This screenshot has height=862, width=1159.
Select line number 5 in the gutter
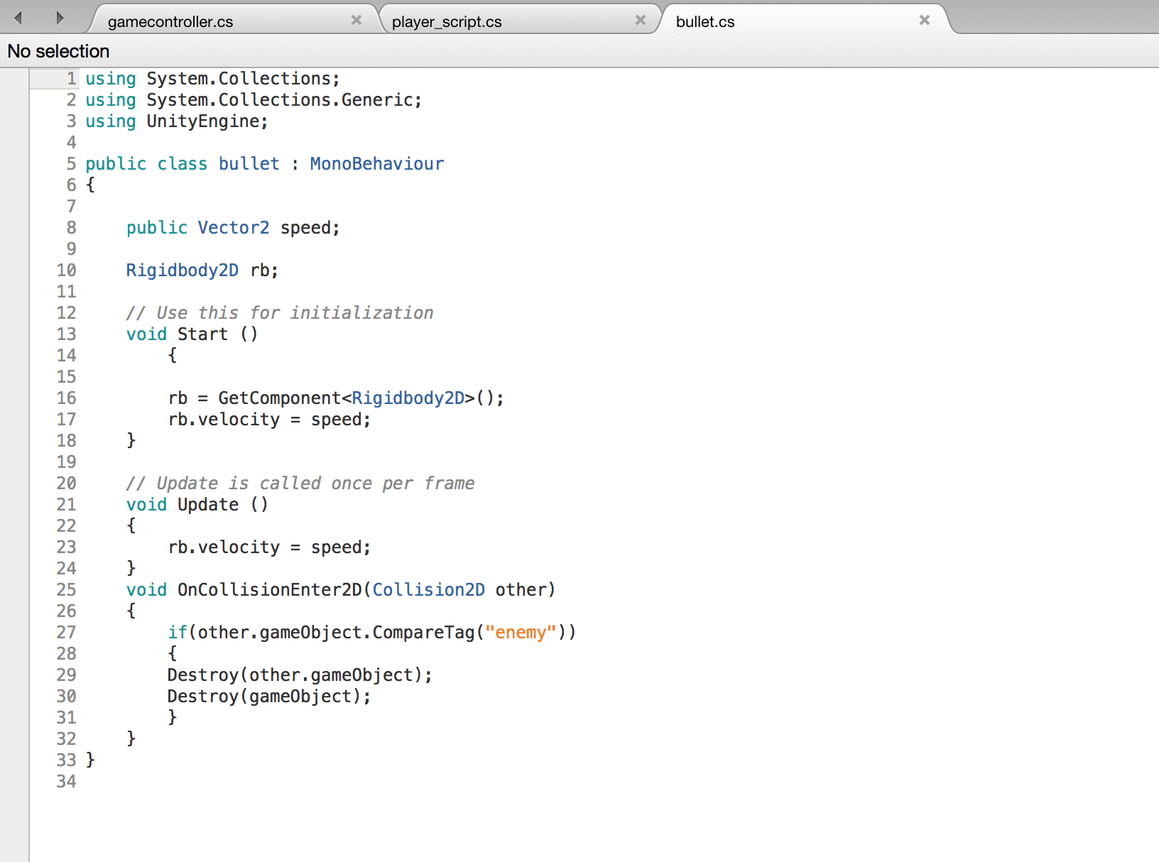(71, 164)
